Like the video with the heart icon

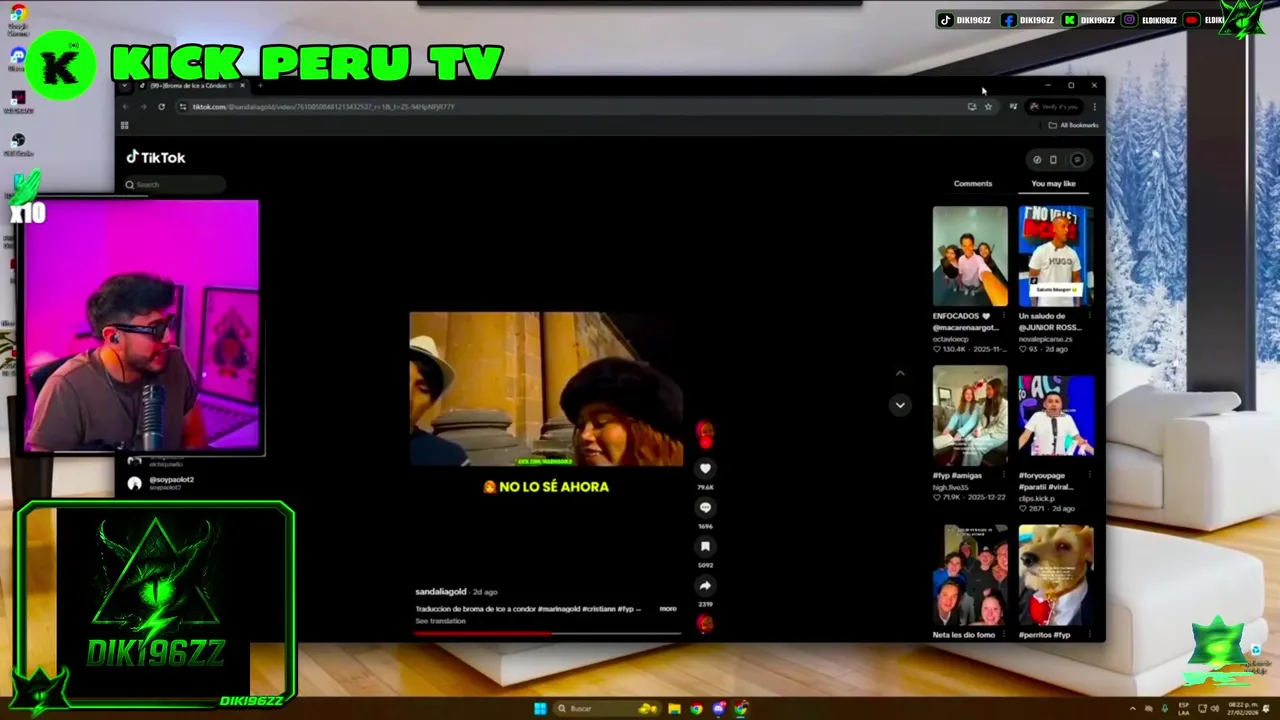(705, 468)
